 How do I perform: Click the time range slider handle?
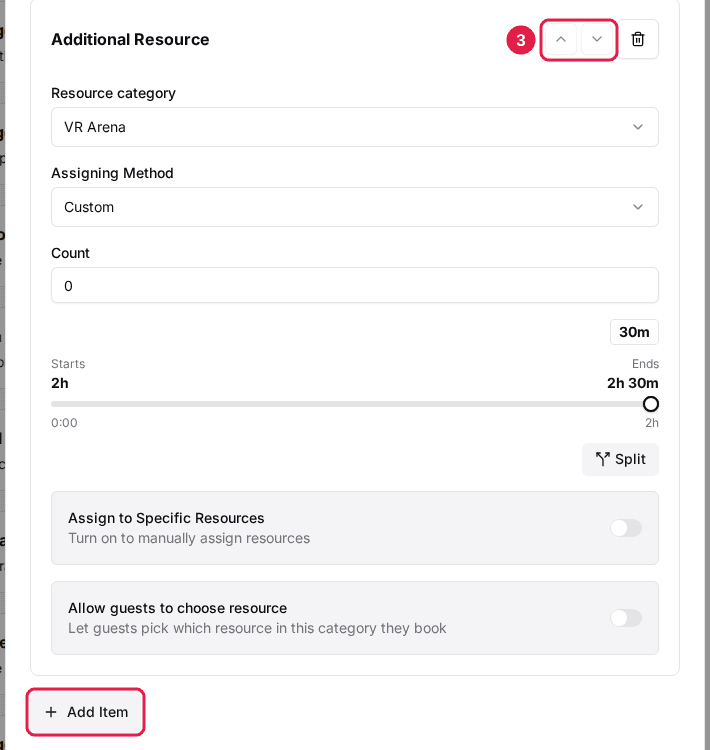pos(650,404)
